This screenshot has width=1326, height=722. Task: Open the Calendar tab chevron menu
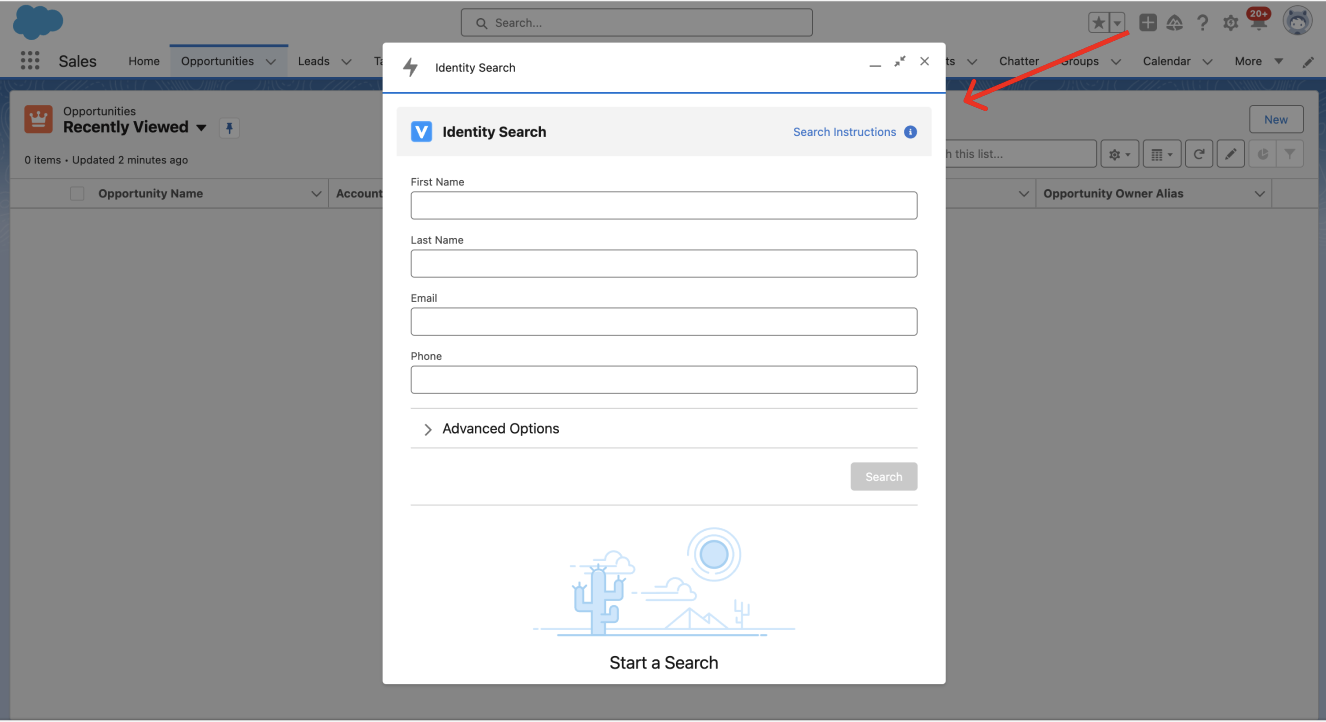(x=1207, y=62)
